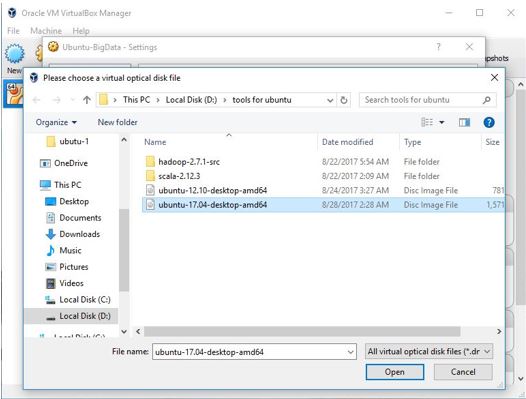Open Machine menu in VirtualBox Manager
This screenshot has width=526, height=399.
coord(46,31)
